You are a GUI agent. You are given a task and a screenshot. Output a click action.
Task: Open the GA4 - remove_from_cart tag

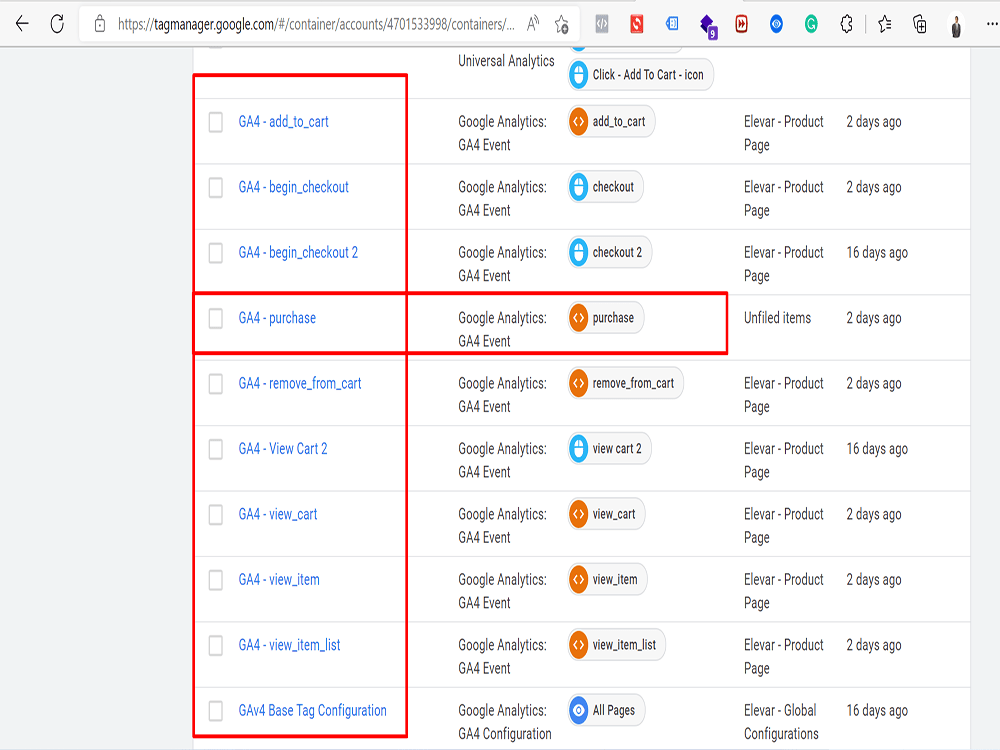click(x=300, y=383)
